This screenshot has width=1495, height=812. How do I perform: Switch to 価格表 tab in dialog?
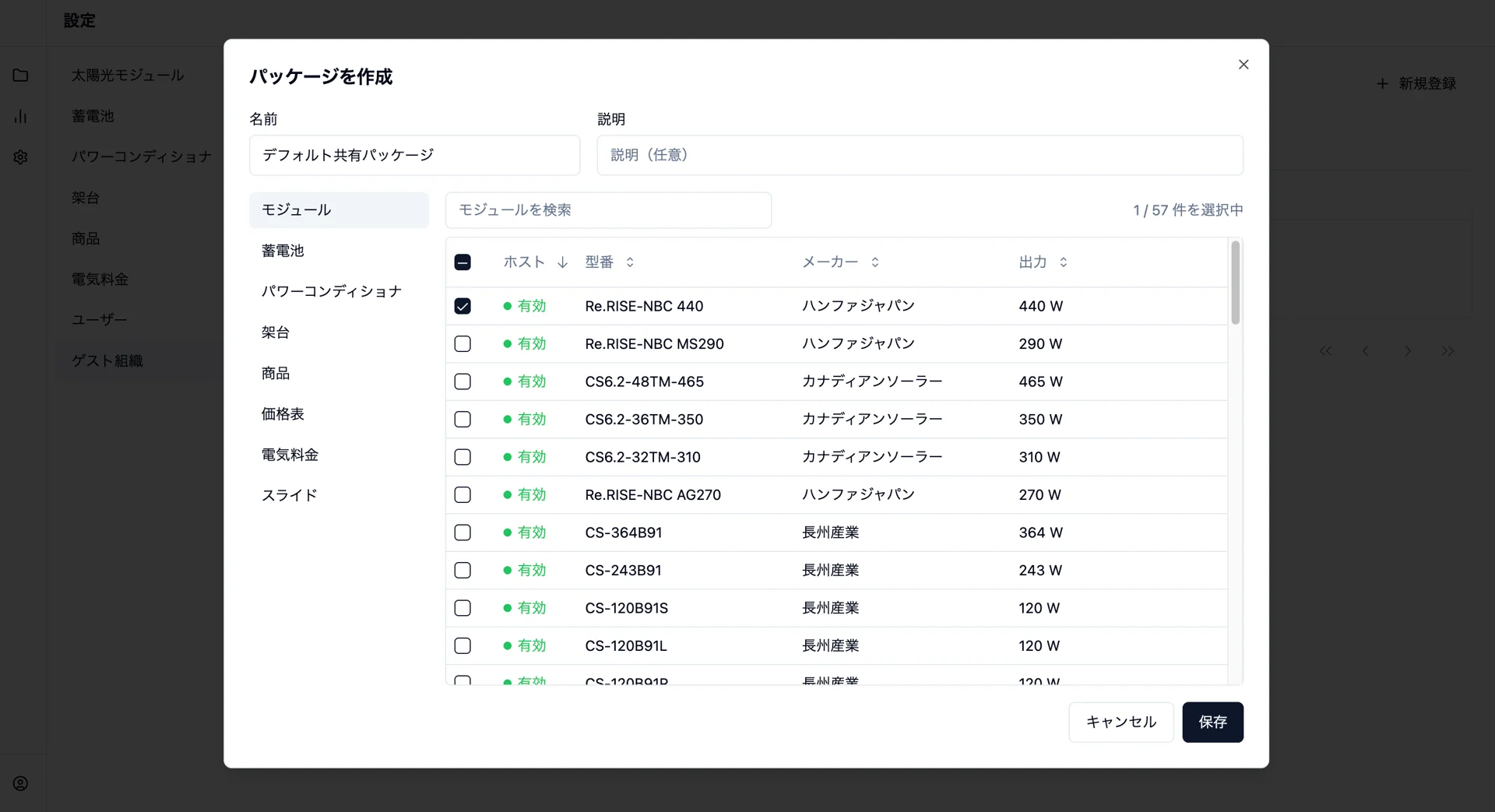[x=339, y=414]
